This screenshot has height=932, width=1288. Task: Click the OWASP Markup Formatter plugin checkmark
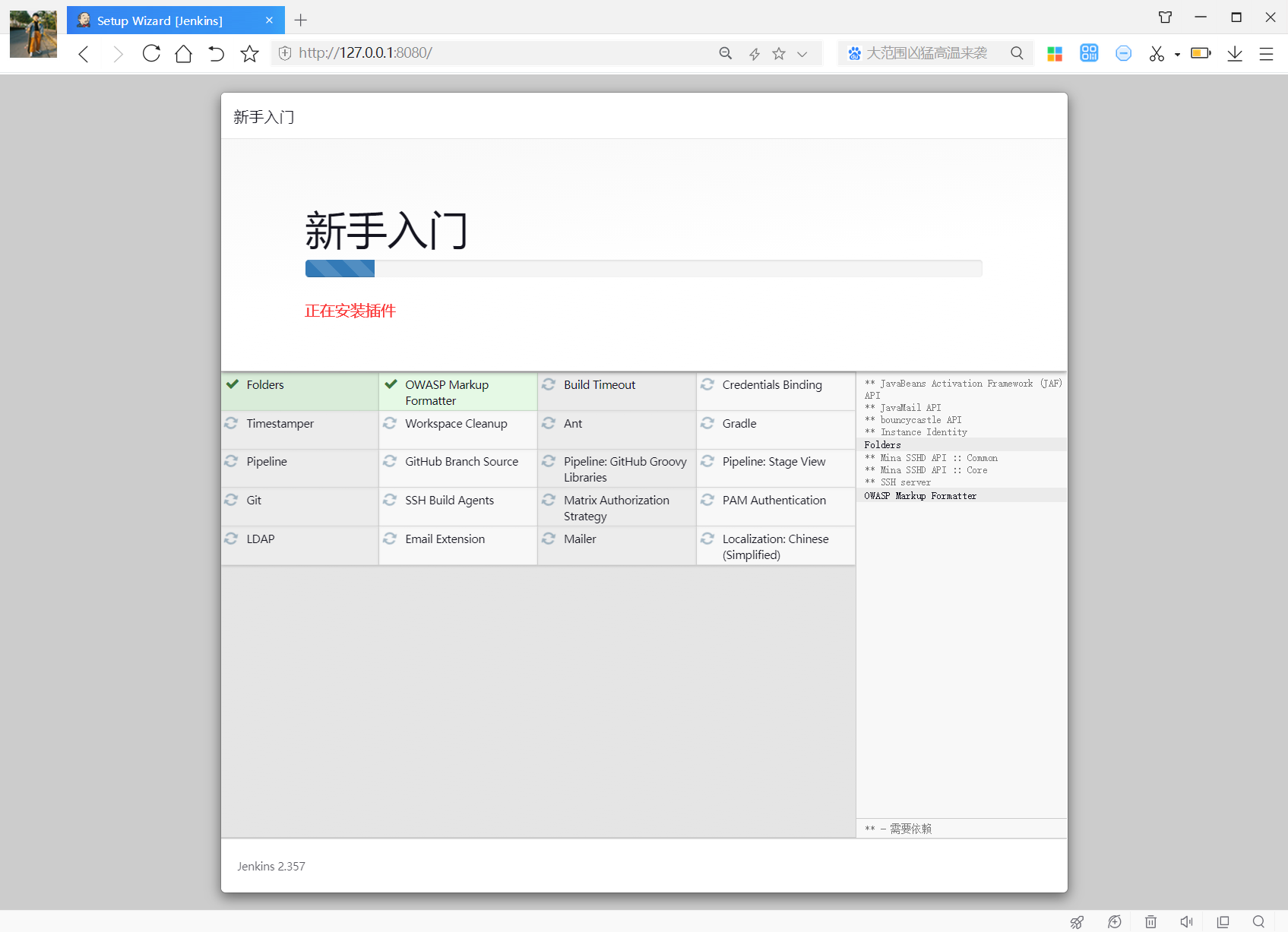click(391, 384)
